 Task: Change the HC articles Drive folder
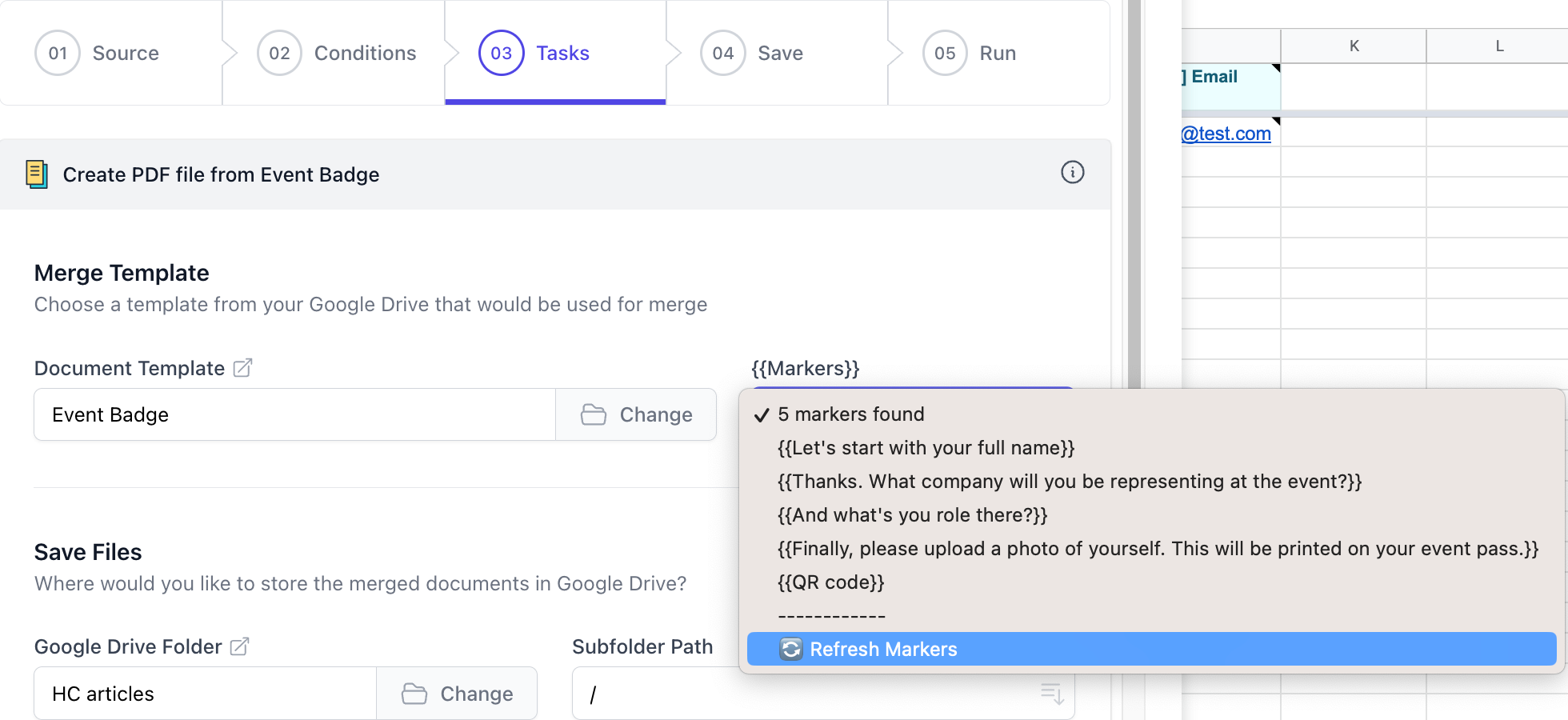(457, 694)
